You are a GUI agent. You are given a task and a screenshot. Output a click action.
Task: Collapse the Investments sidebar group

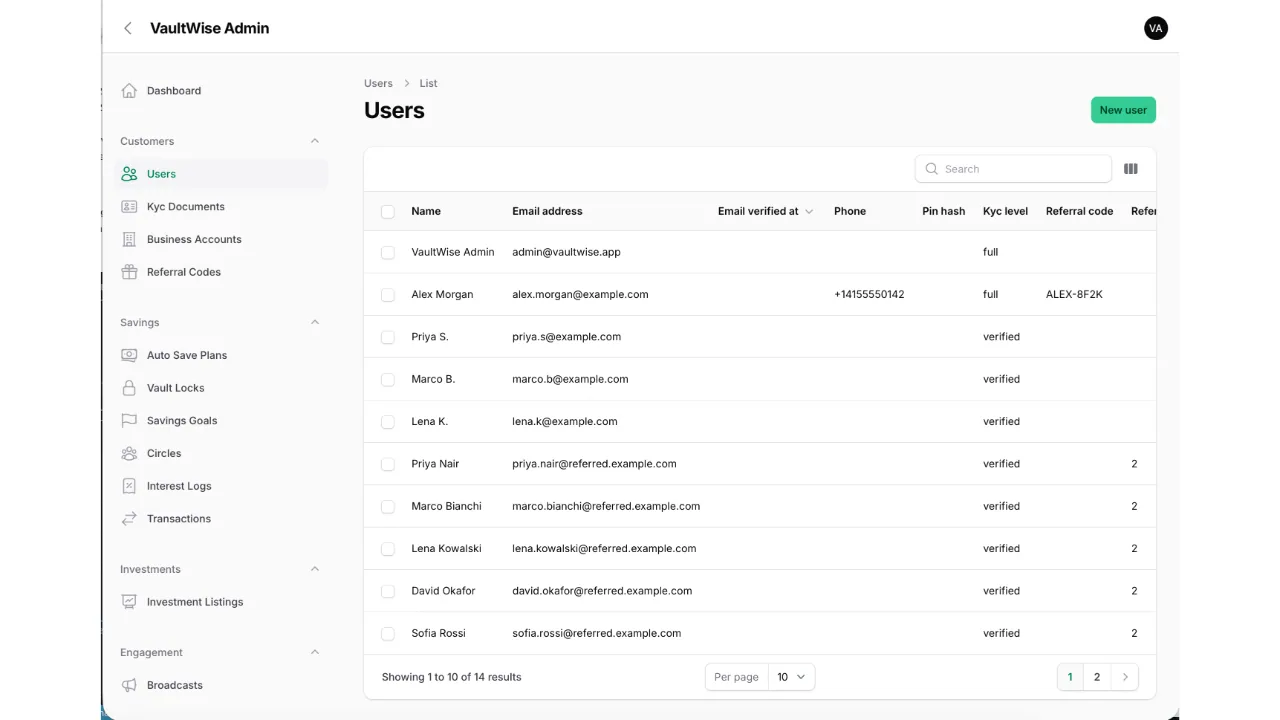[315, 569]
